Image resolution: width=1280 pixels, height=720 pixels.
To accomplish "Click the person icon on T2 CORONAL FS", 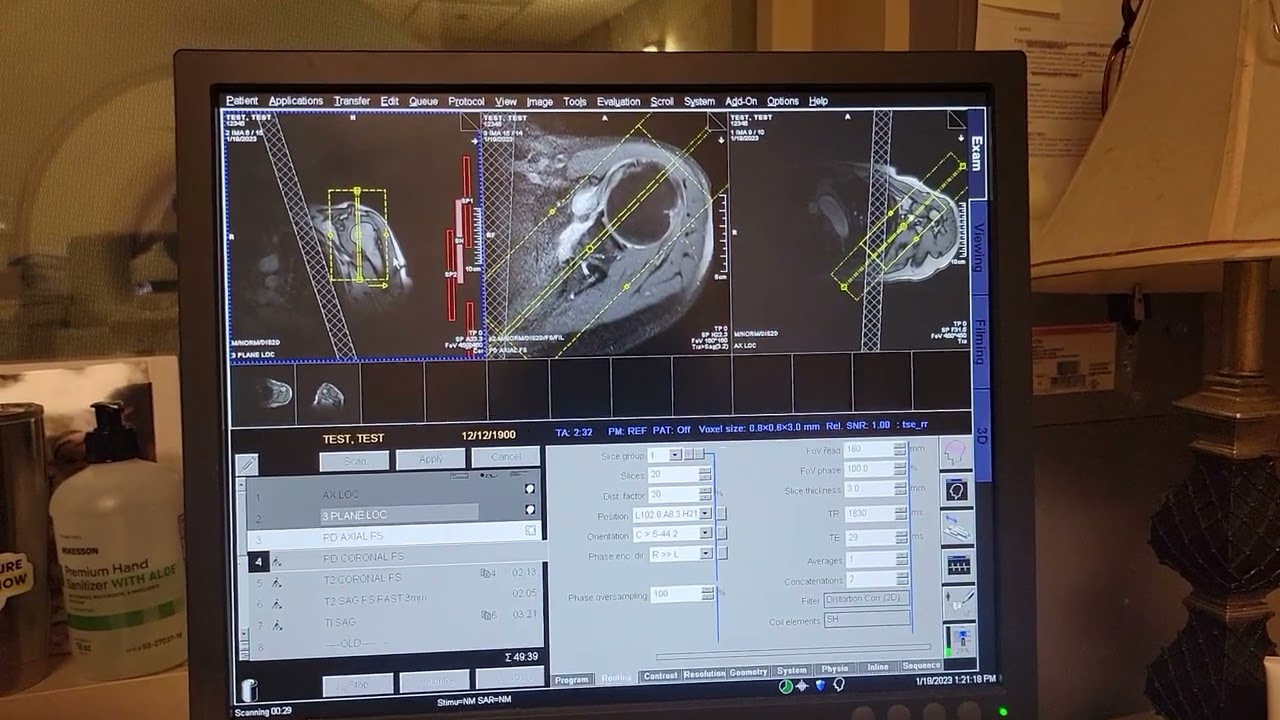I will (x=276, y=582).
